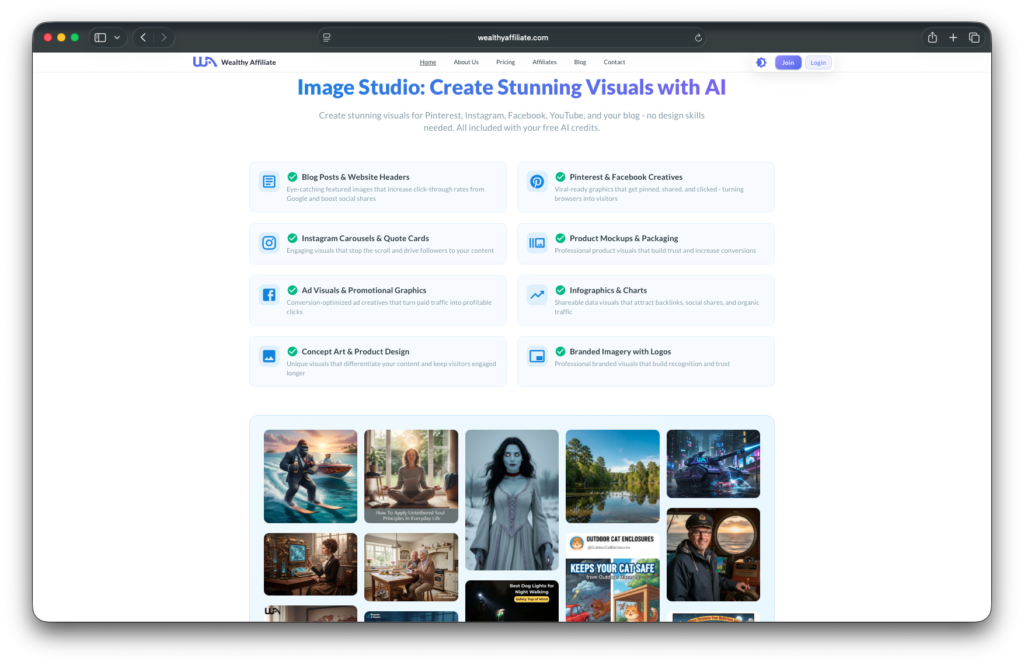Open the Pricing menu item
The image size is (1024, 665).
(505, 62)
